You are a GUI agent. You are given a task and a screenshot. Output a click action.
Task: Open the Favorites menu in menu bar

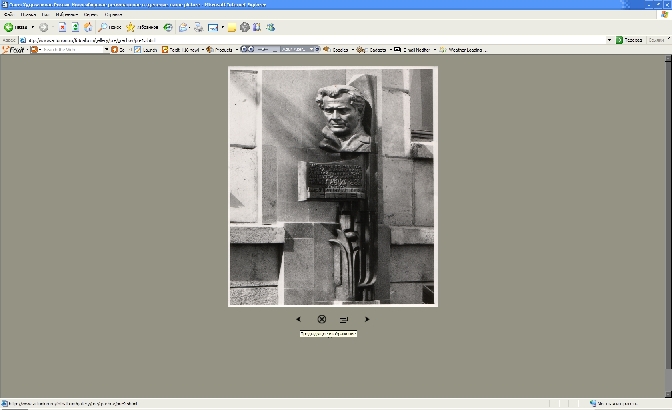[66, 15]
